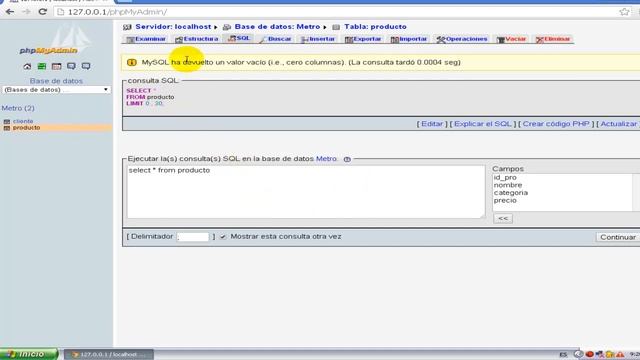Click the Actualizar link

[x=618, y=124]
